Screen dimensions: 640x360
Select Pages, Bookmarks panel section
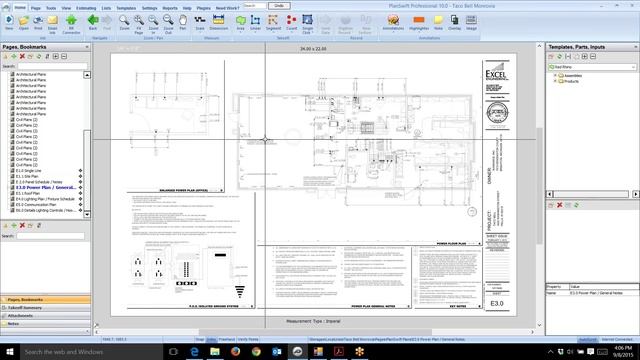(x=45, y=300)
